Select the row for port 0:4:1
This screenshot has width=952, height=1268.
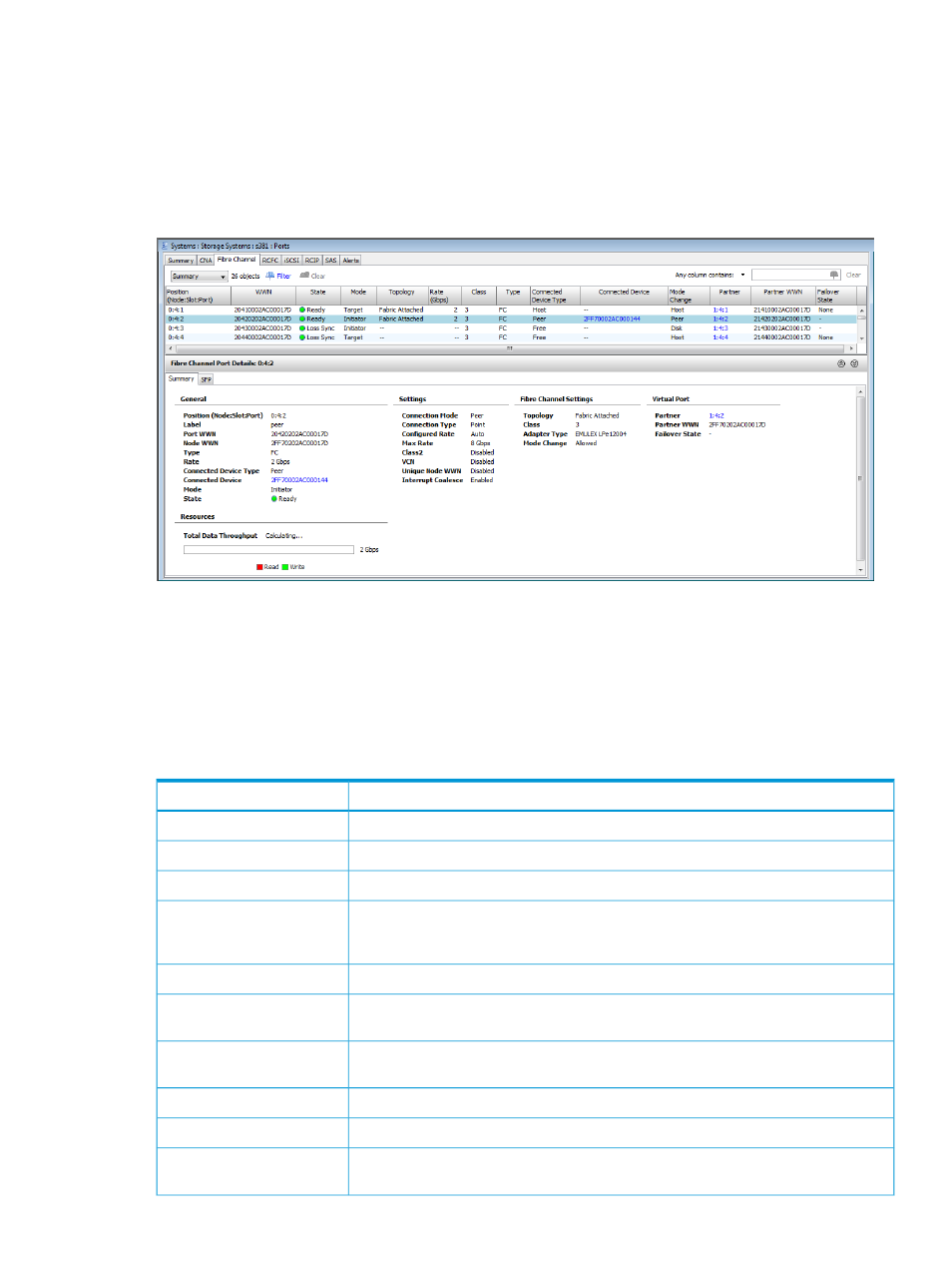coord(511,310)
